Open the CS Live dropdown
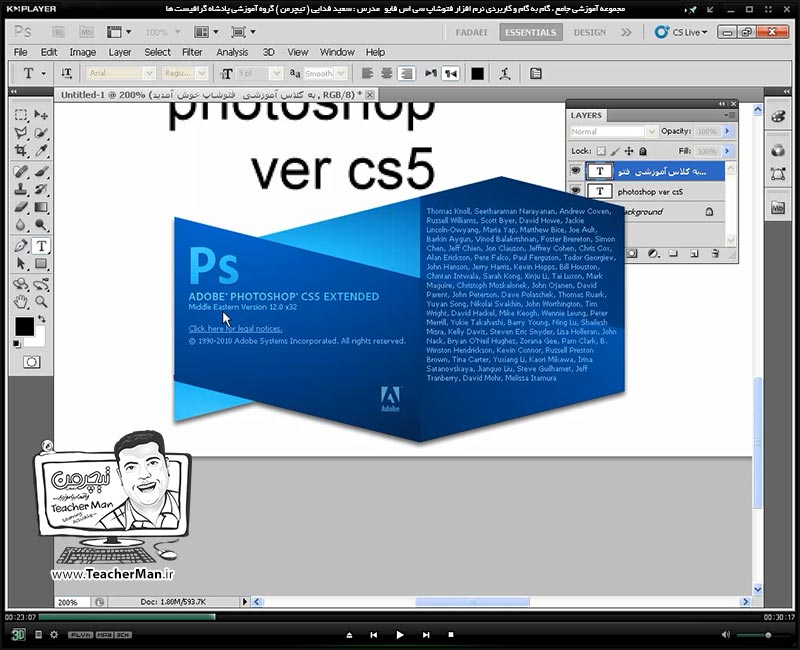 [681, 32]
